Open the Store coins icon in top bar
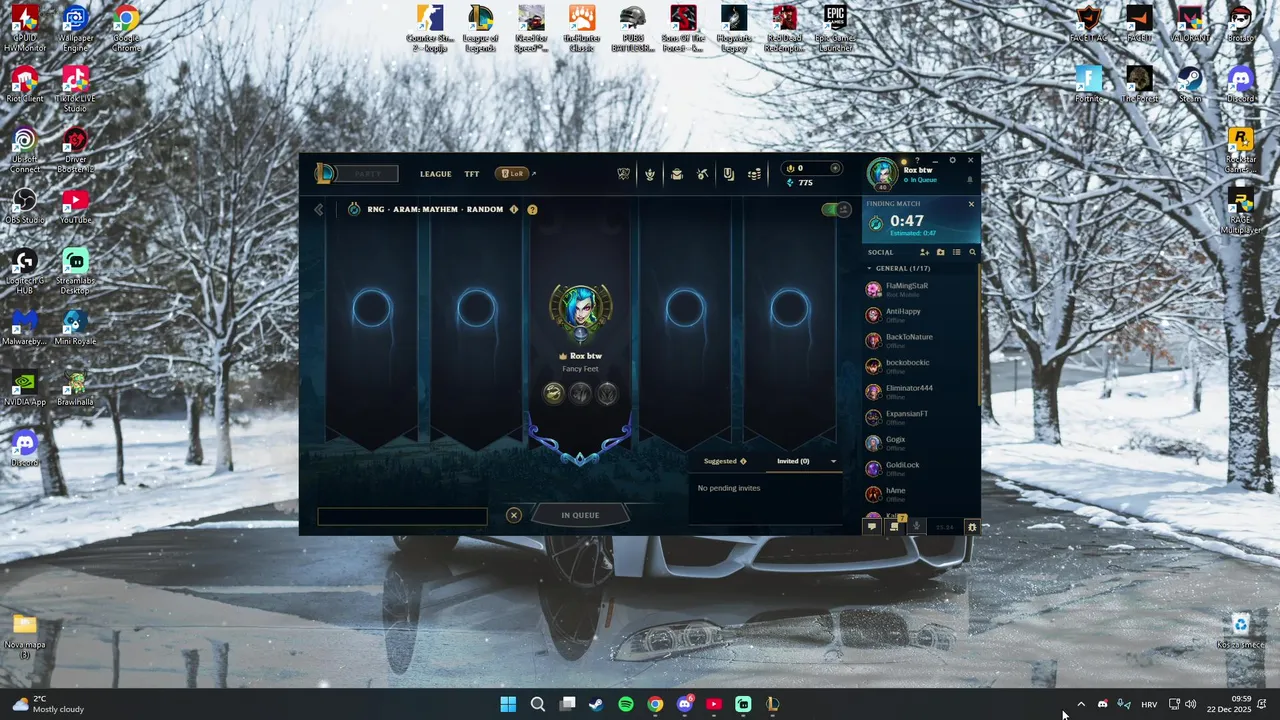 (754, 174)
